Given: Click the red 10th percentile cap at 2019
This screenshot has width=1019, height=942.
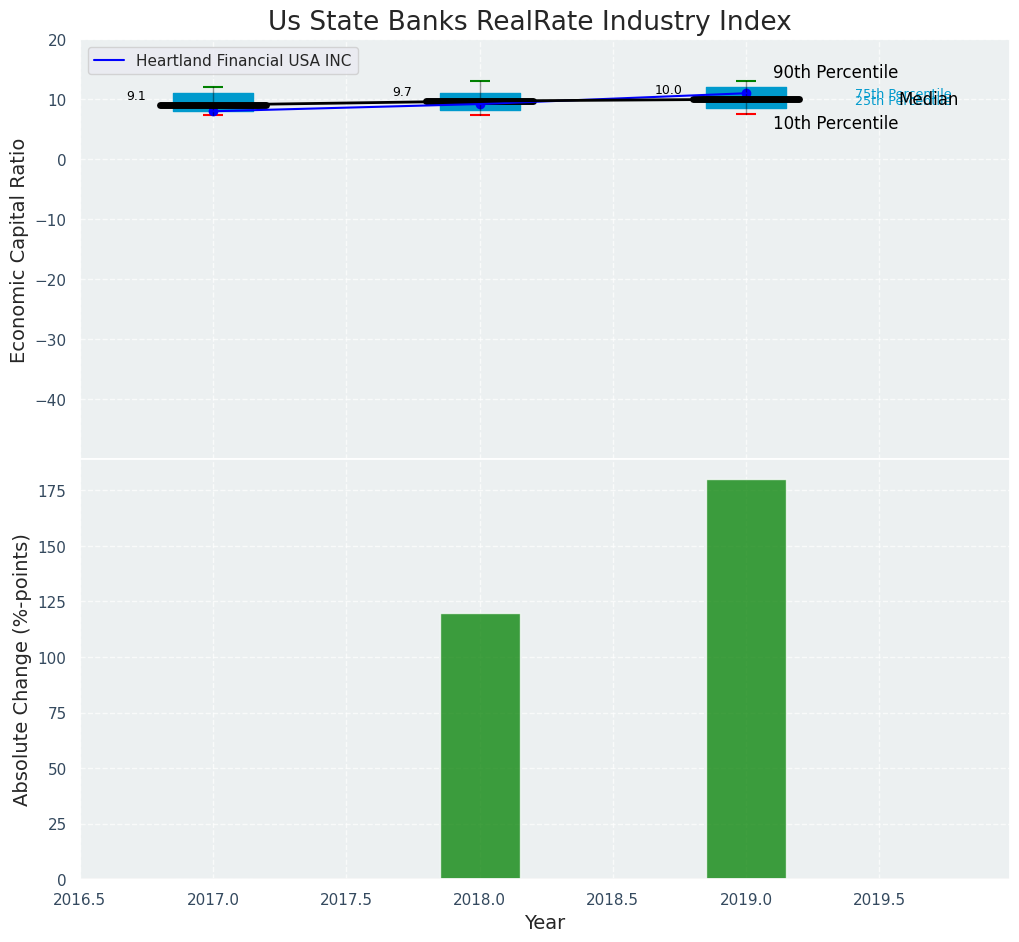Looking at the screenshot, I should (x=746, y=114).
